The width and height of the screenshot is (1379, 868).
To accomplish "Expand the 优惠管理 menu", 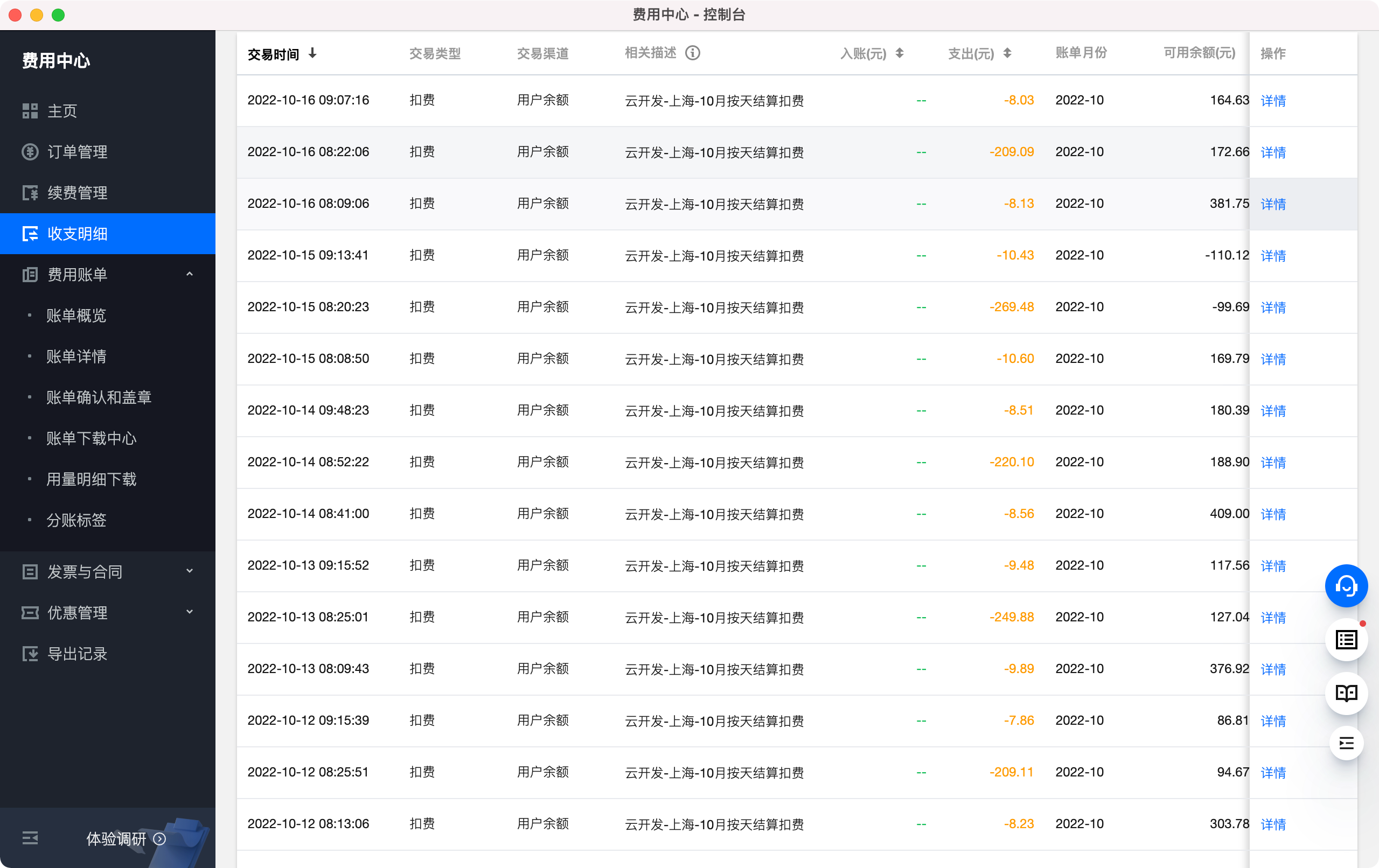I will click(x=190, y=612).
